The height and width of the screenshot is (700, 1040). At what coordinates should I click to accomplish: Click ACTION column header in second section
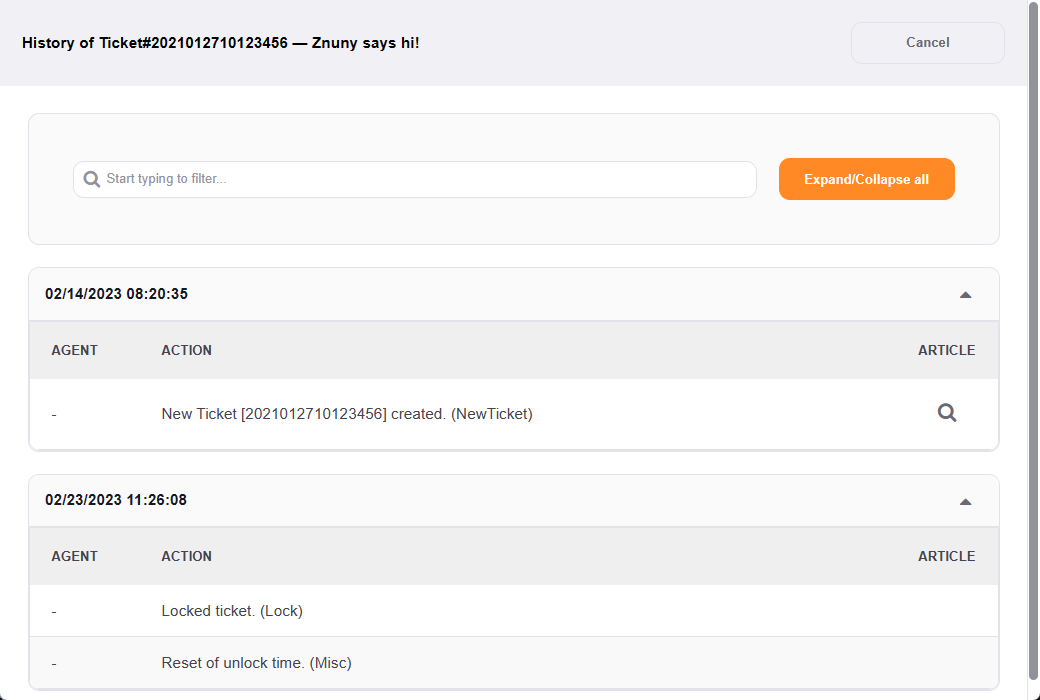(x=186, y=556)
